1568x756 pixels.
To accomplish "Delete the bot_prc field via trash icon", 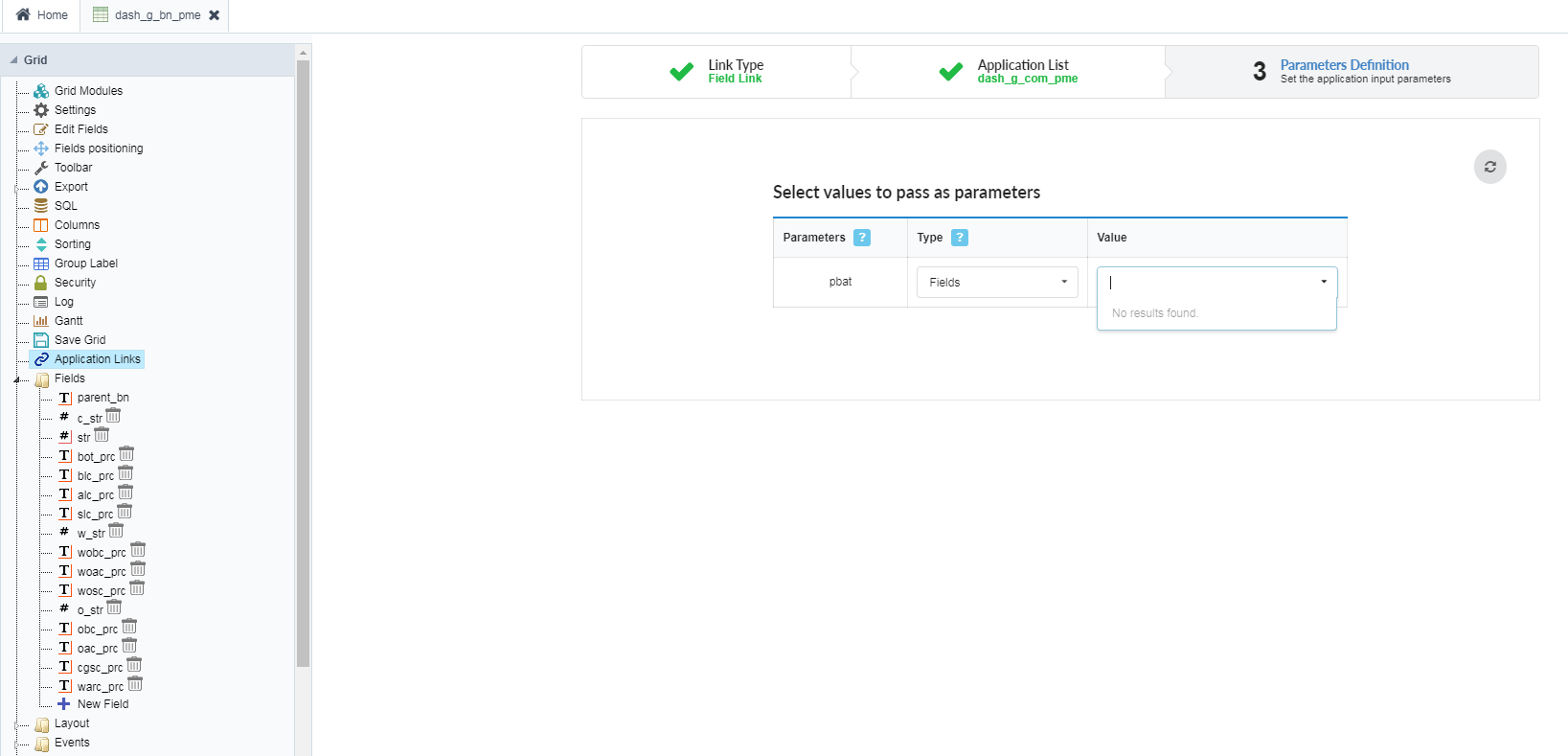I will [x=126, y=454].
